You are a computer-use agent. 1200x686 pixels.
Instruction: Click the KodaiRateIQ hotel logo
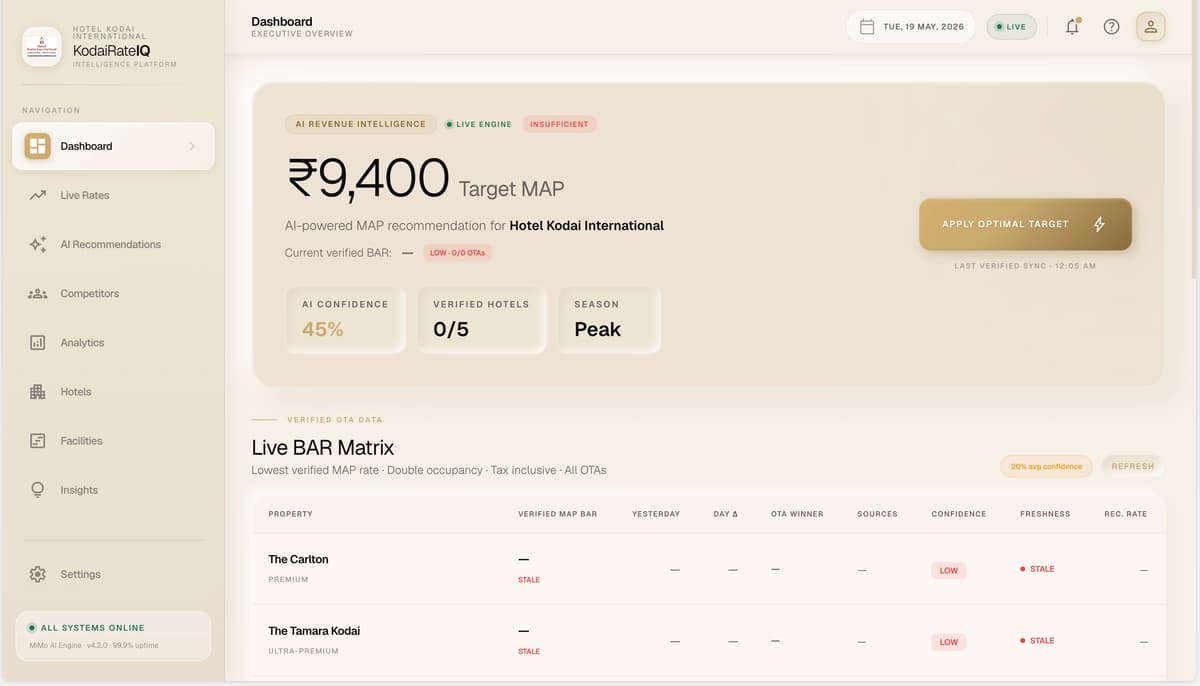tap(42, 47)
